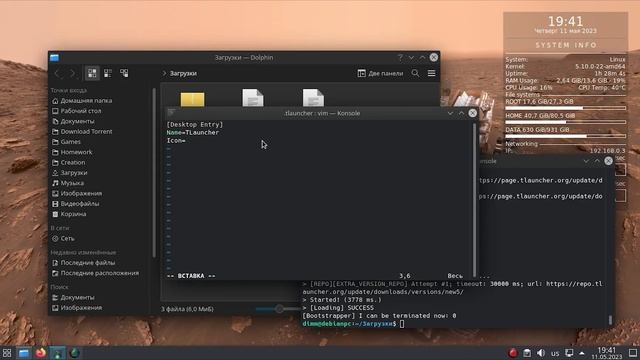The height and width of the screenshot is (360, 640).
Task: Expand hidden system tray icons arrow
Action: coord(582,353)
